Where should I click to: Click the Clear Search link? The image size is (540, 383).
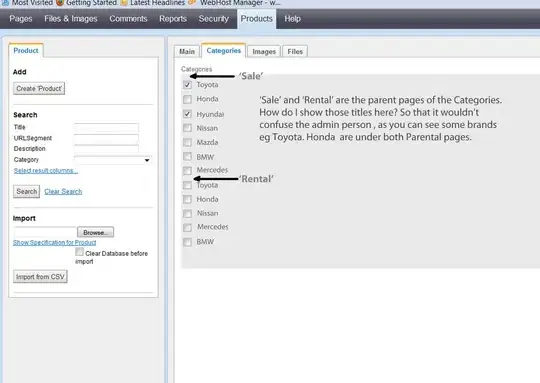coord(63,192)
